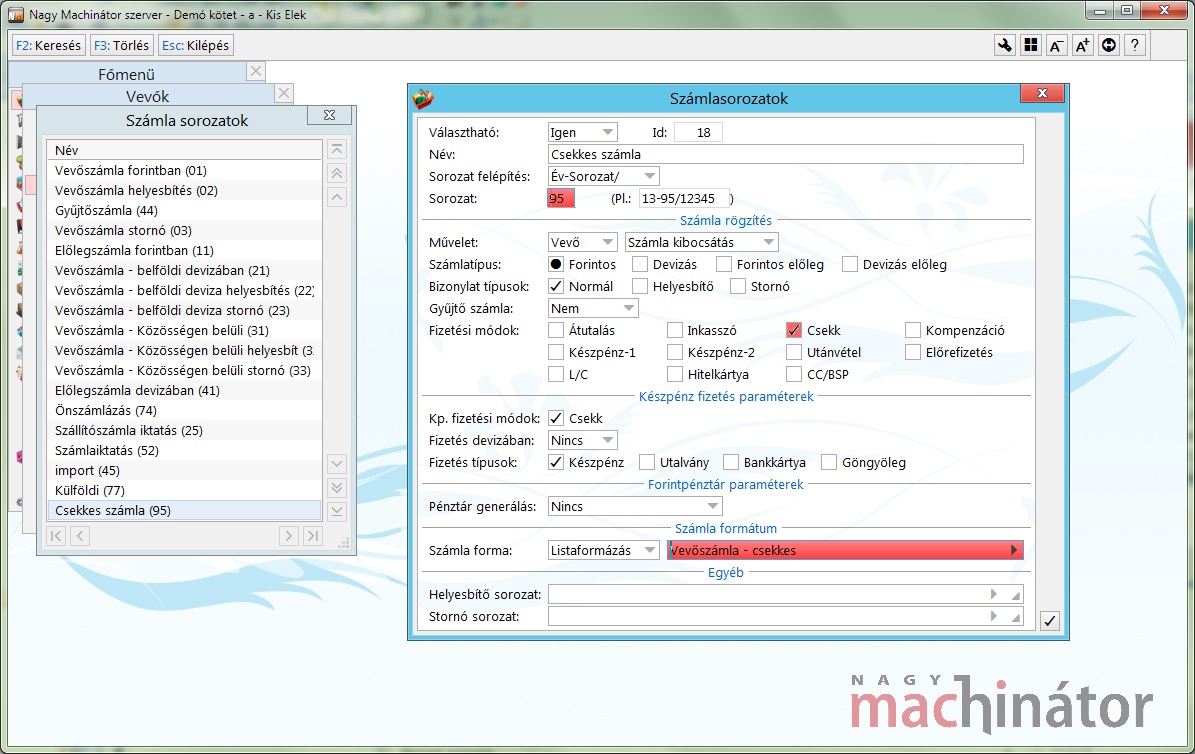Enable the Forintos előleg option
The image size is (1195, 754).
click(x=724, y=265)
